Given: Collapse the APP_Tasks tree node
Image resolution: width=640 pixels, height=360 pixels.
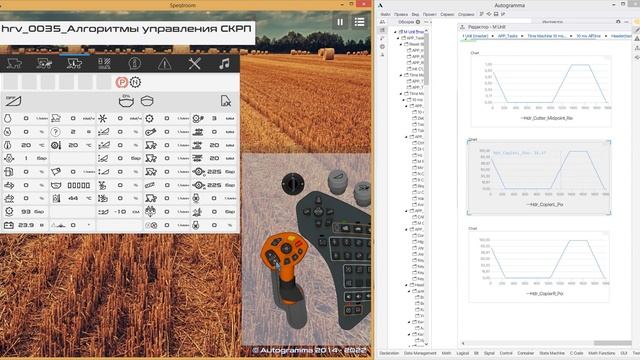Looking at the screenshot, I should coord(398,38).
